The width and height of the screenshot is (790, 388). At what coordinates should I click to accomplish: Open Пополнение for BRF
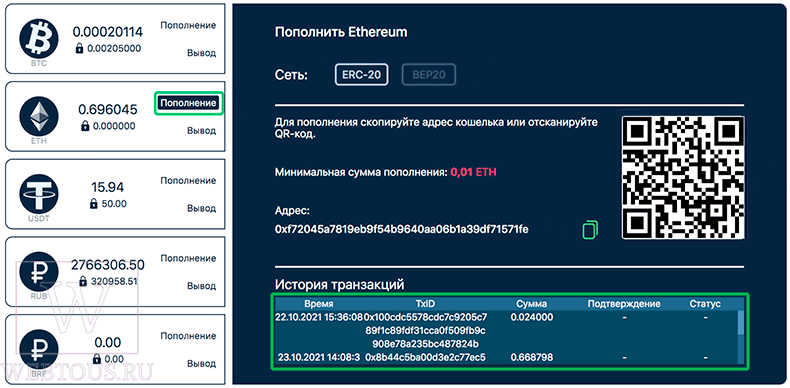[x=188, y=336]
